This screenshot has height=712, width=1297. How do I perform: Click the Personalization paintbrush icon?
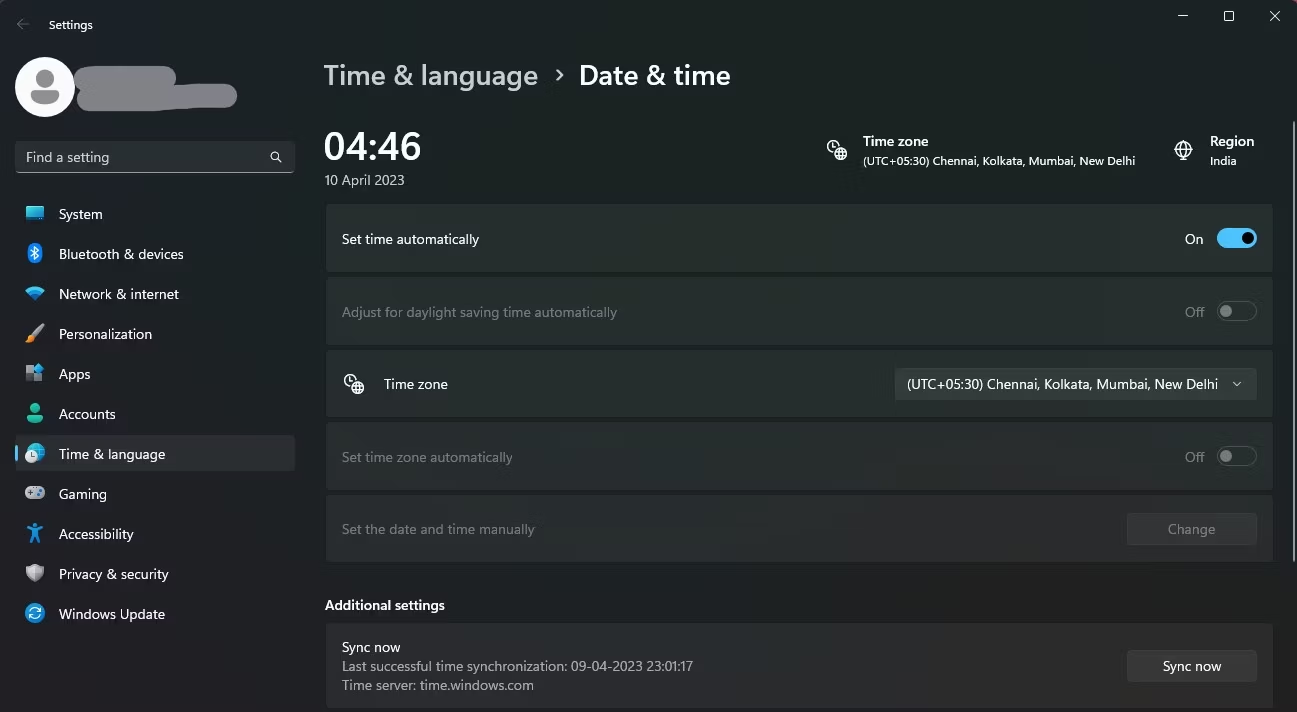(35, 334)
